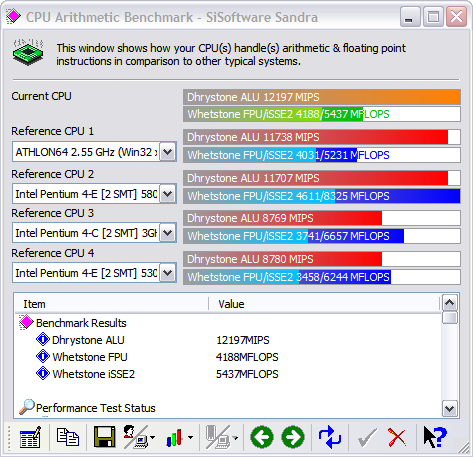Select the Performance Test Status row
473x457 pixels.
96,408
